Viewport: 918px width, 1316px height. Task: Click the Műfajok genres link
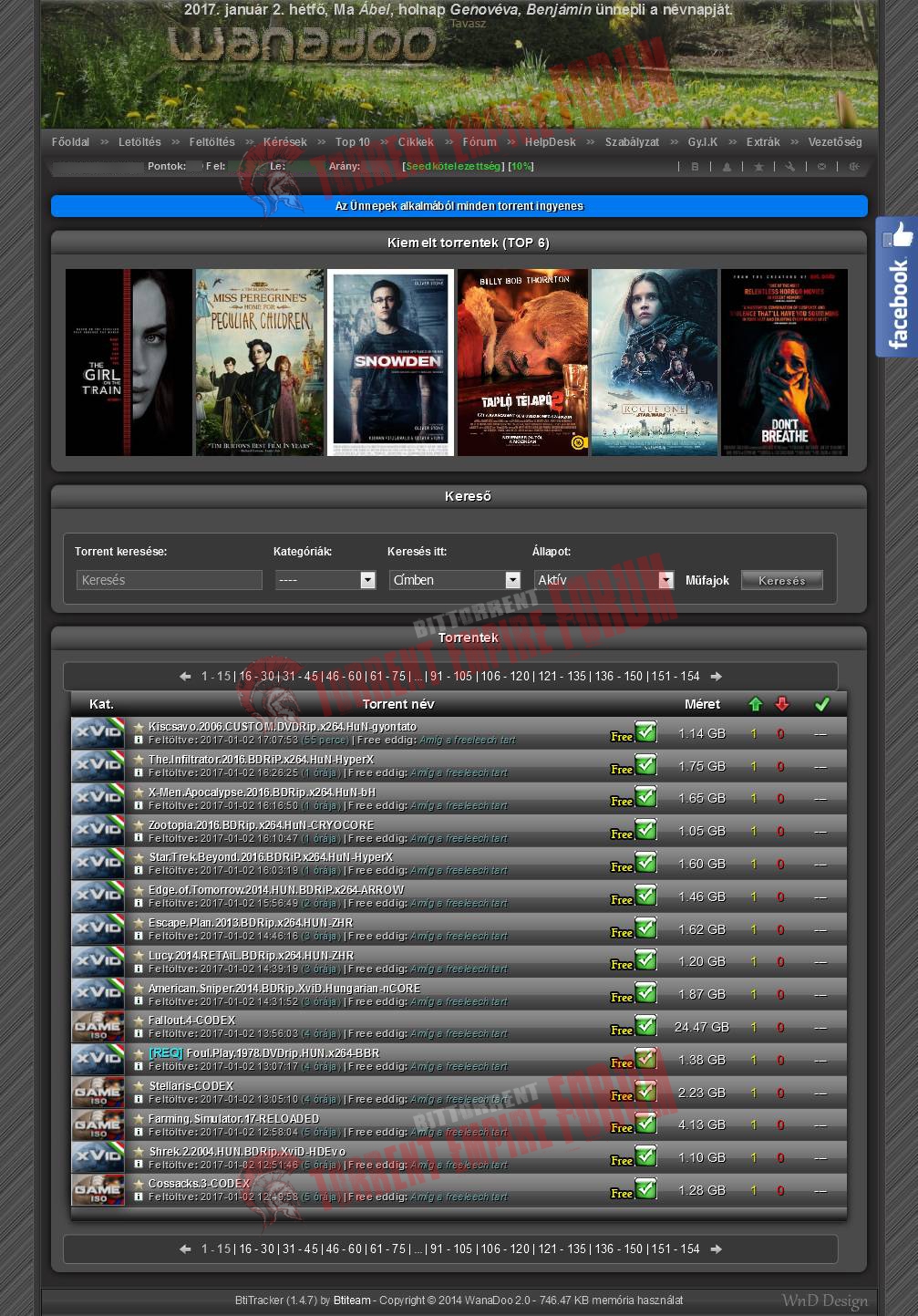[707, 580]
